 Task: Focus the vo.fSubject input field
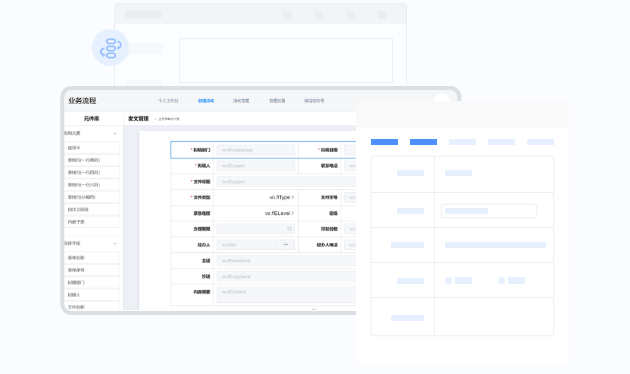click(x=286, y=182)
